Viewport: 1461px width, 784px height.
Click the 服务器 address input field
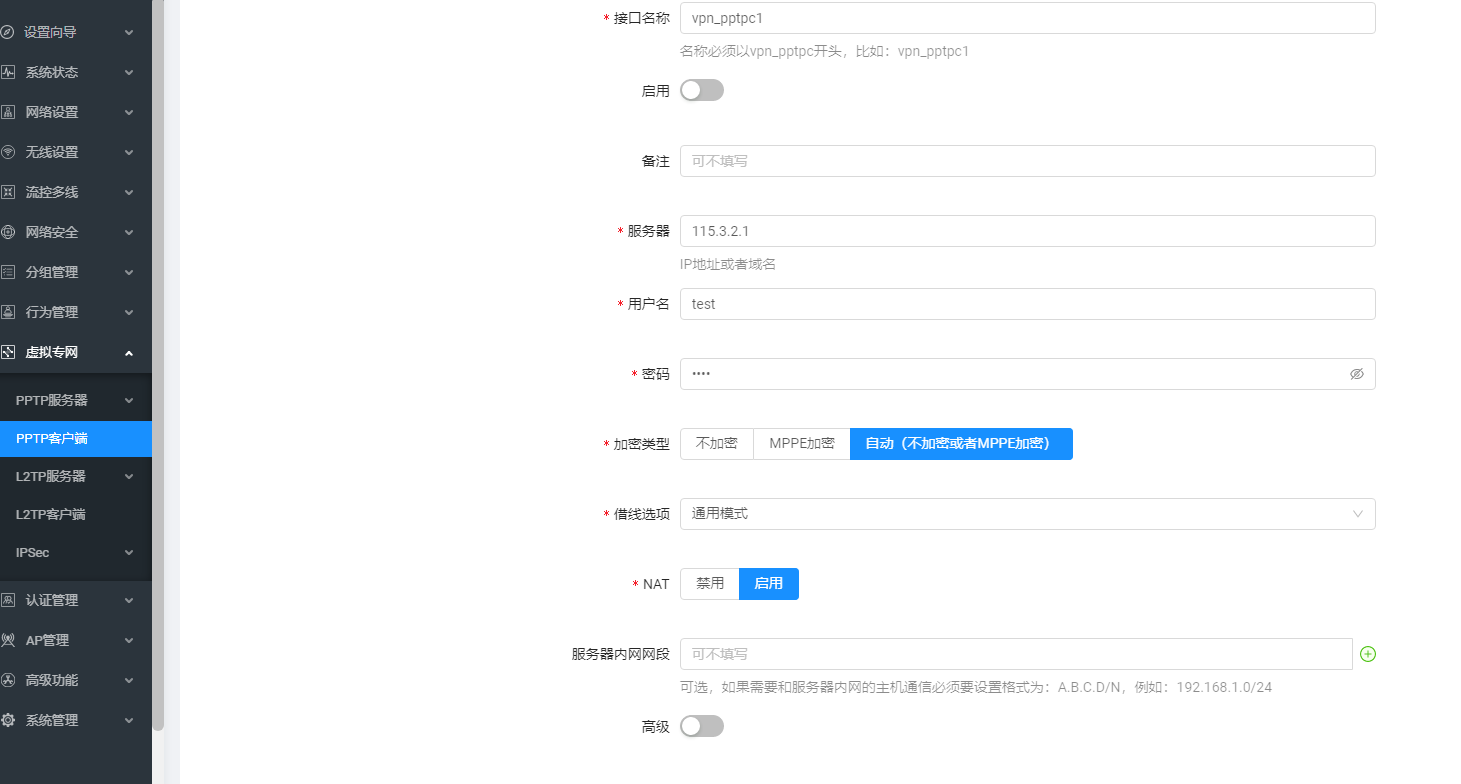[x=1027, y=231]
